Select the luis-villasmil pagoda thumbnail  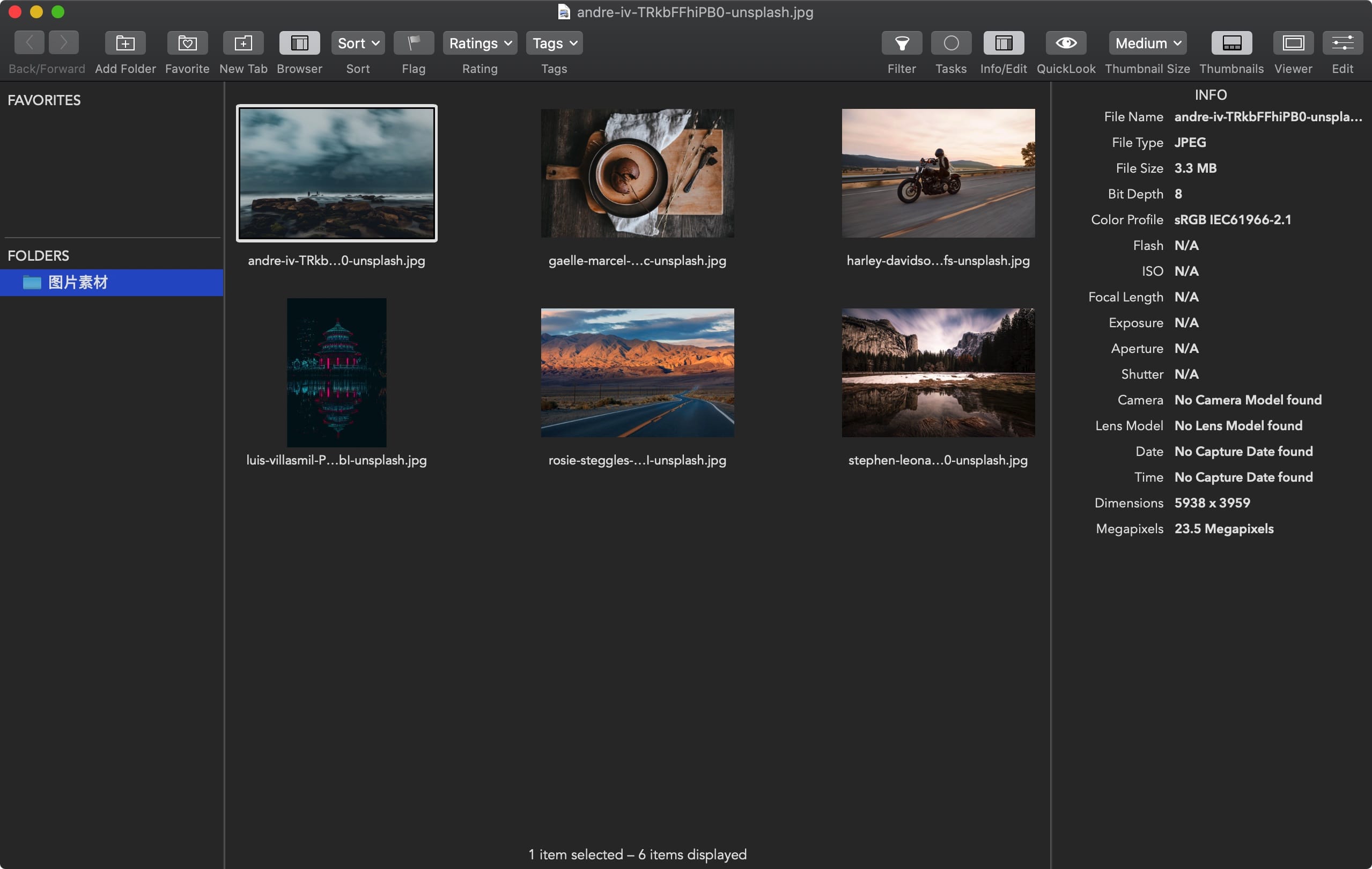(336, 373)
